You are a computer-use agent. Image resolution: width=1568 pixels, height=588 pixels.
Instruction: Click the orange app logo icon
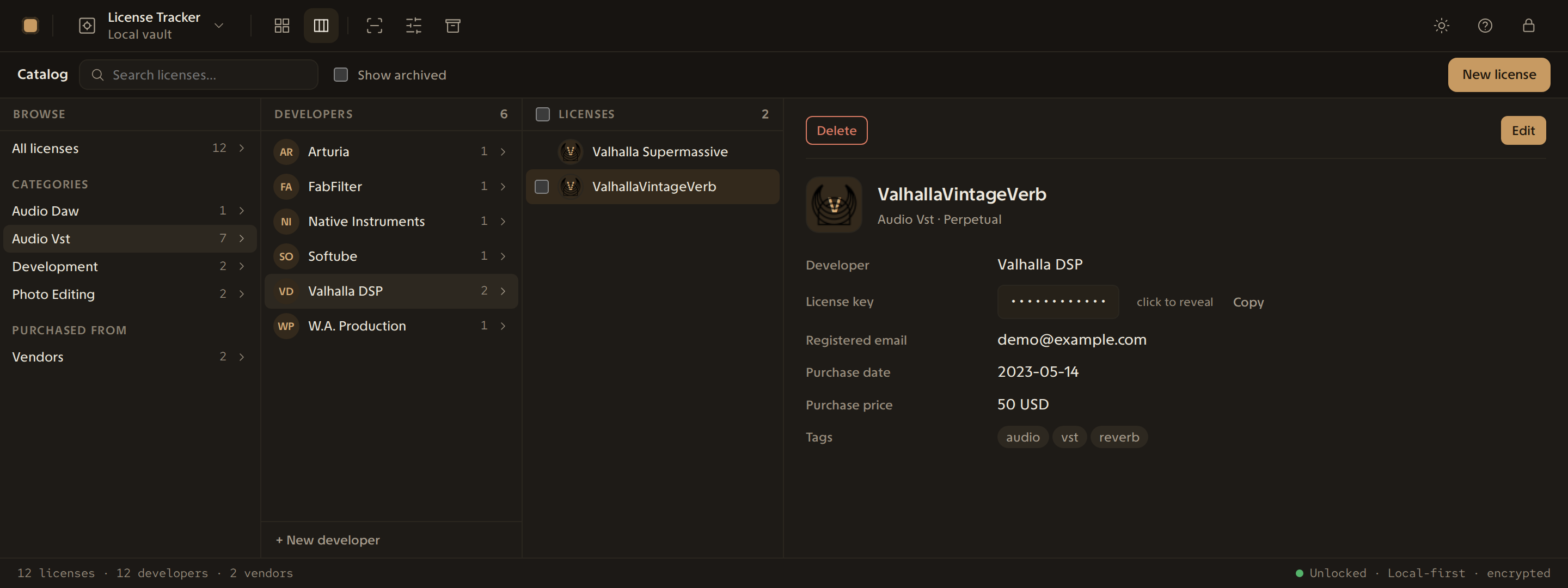30,26
